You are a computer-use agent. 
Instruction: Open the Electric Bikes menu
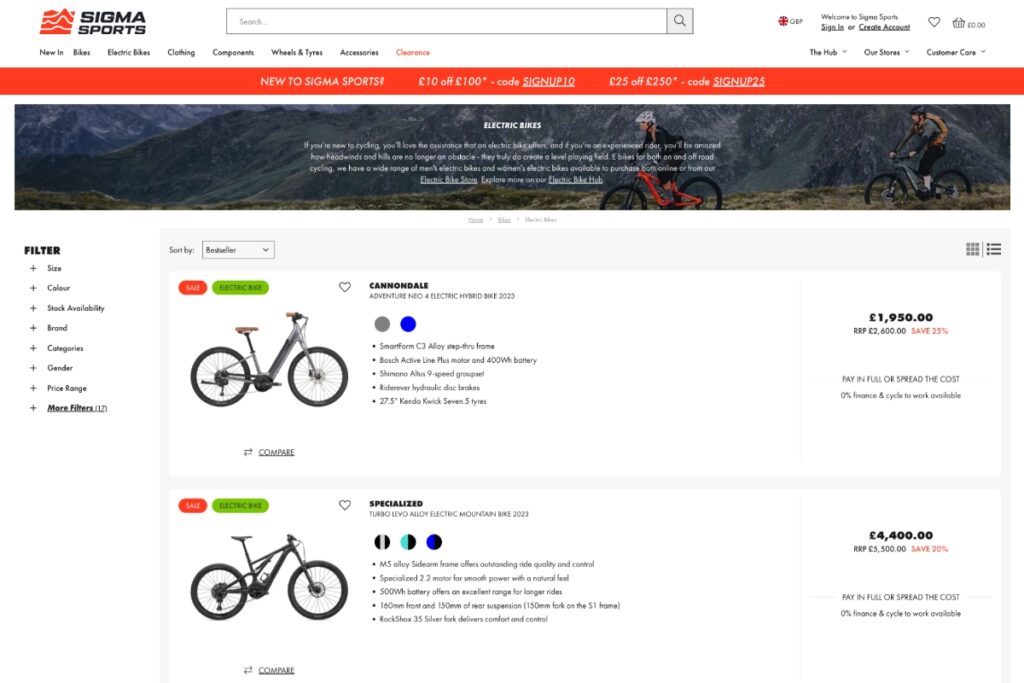tap(129, 52)
